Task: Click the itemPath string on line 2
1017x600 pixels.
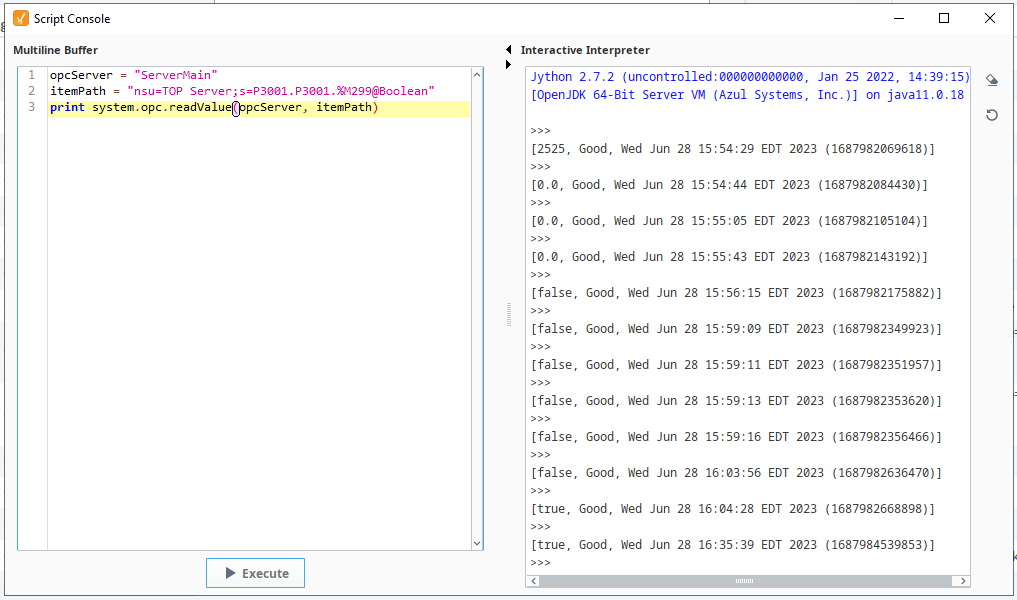Action: (281, 91)
